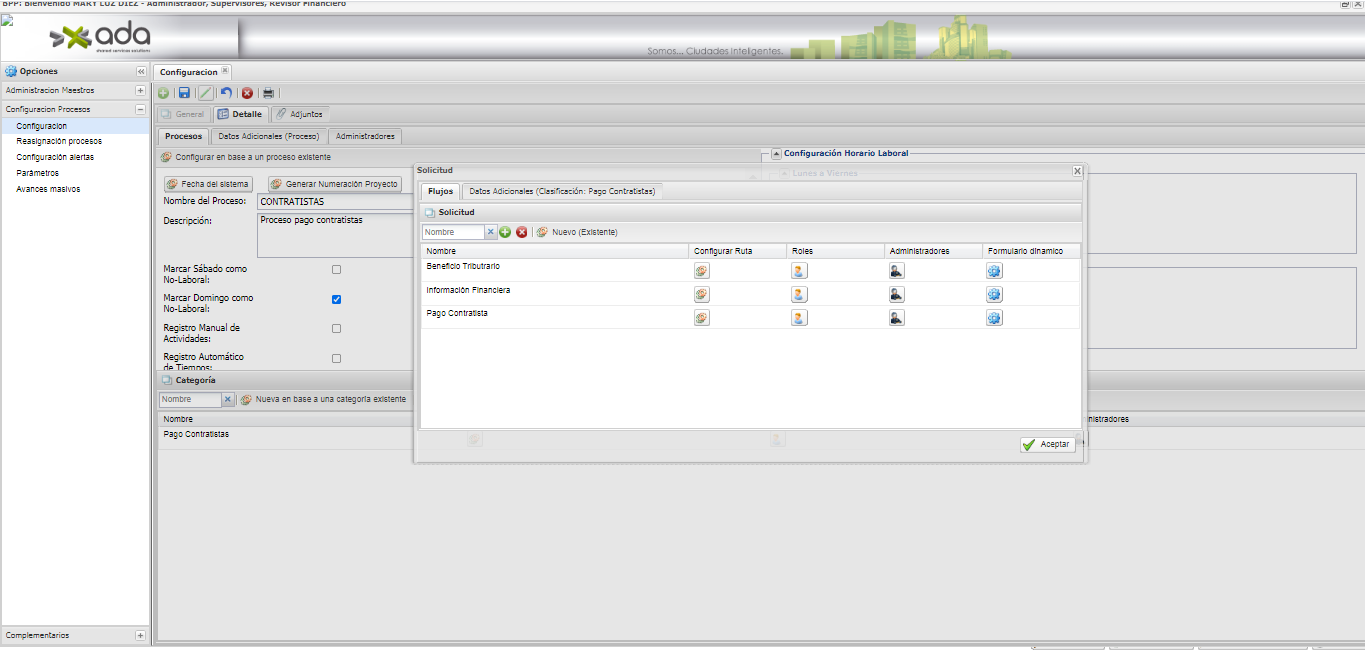Click green add icon in Solicitud toolbar

click(505, 232)
